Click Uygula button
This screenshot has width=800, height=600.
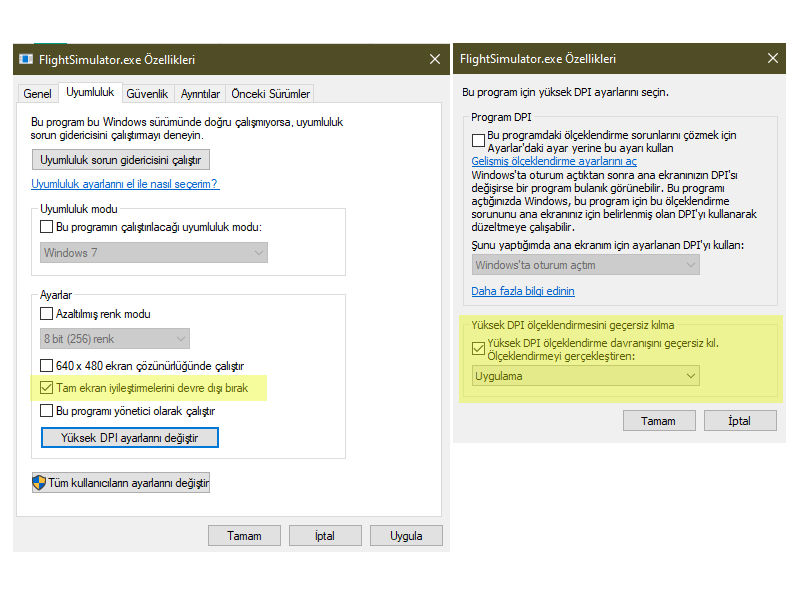pyautogui.click(x=406, y=536)
